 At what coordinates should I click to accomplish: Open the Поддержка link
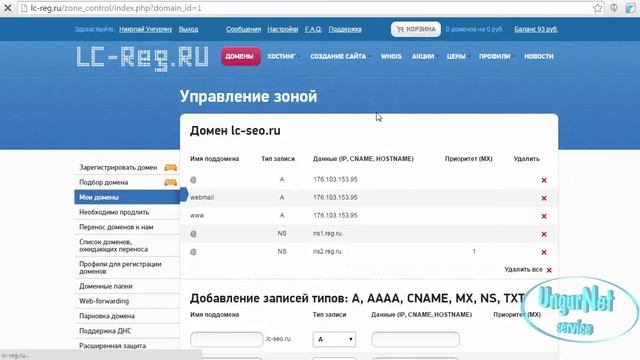[x=345, y=29]
